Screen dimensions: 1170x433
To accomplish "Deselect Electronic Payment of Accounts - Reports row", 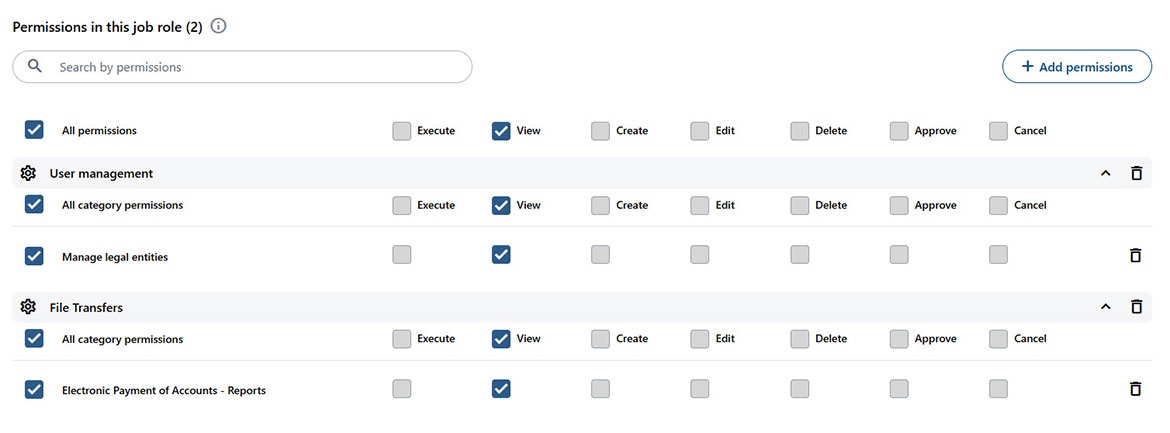I will click(x=34, y=390).
